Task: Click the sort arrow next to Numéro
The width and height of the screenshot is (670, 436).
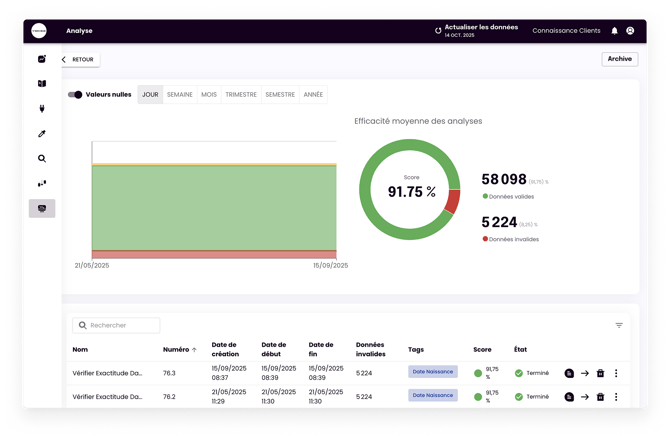Action: coord(194,350)
